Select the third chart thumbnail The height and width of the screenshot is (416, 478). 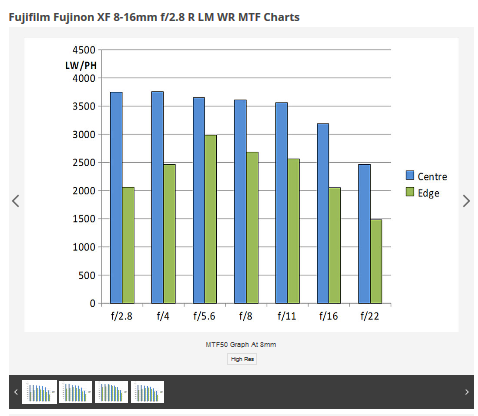111,392
